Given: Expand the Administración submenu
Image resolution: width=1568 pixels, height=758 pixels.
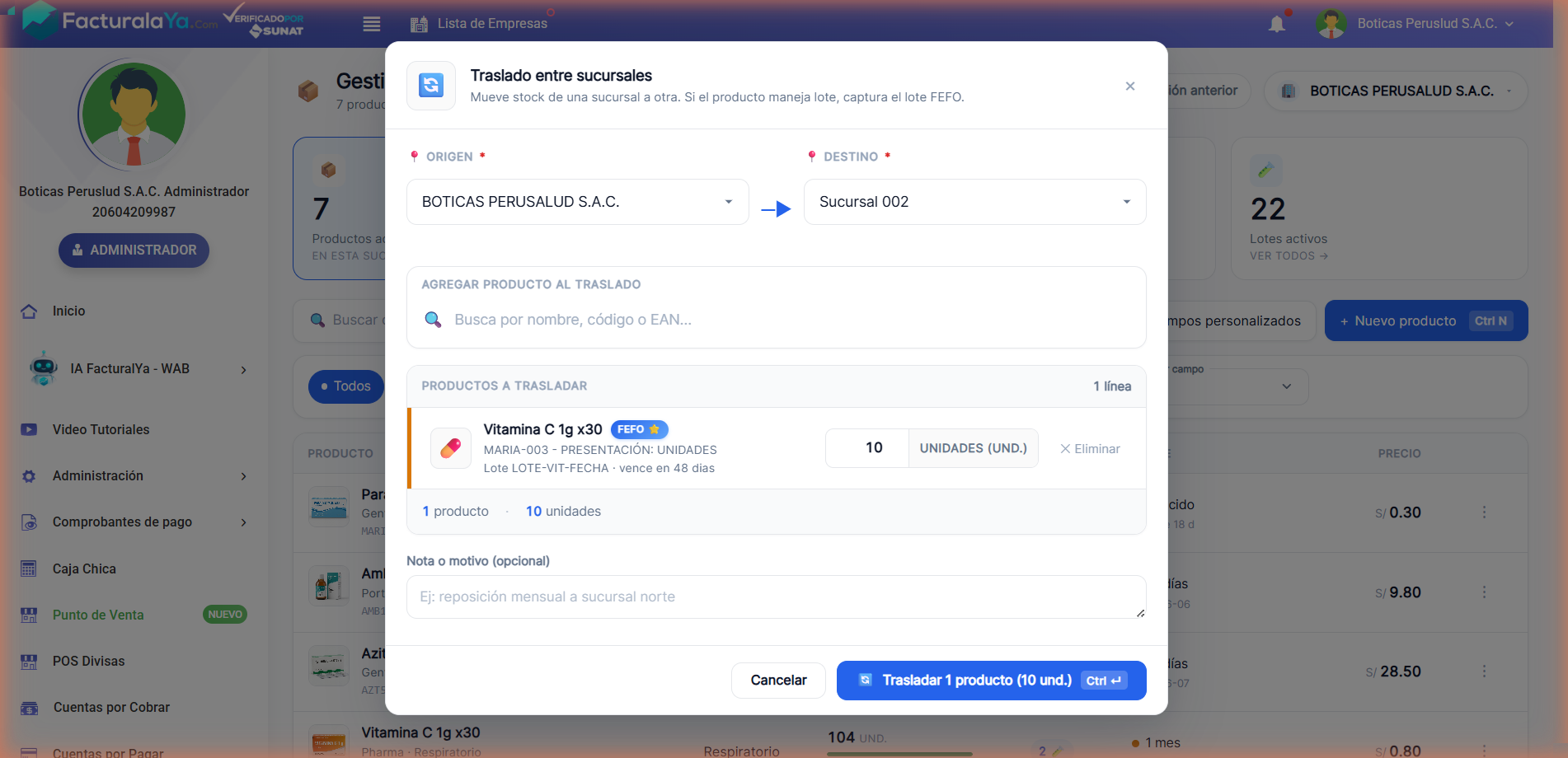Looking at the screenshot, I should pos(243,476).
